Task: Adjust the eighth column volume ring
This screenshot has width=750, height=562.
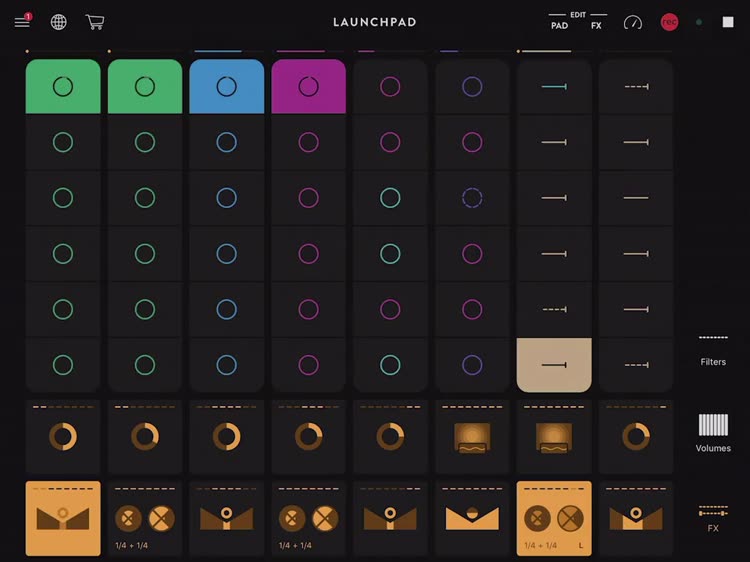Action: click(636, 436)
